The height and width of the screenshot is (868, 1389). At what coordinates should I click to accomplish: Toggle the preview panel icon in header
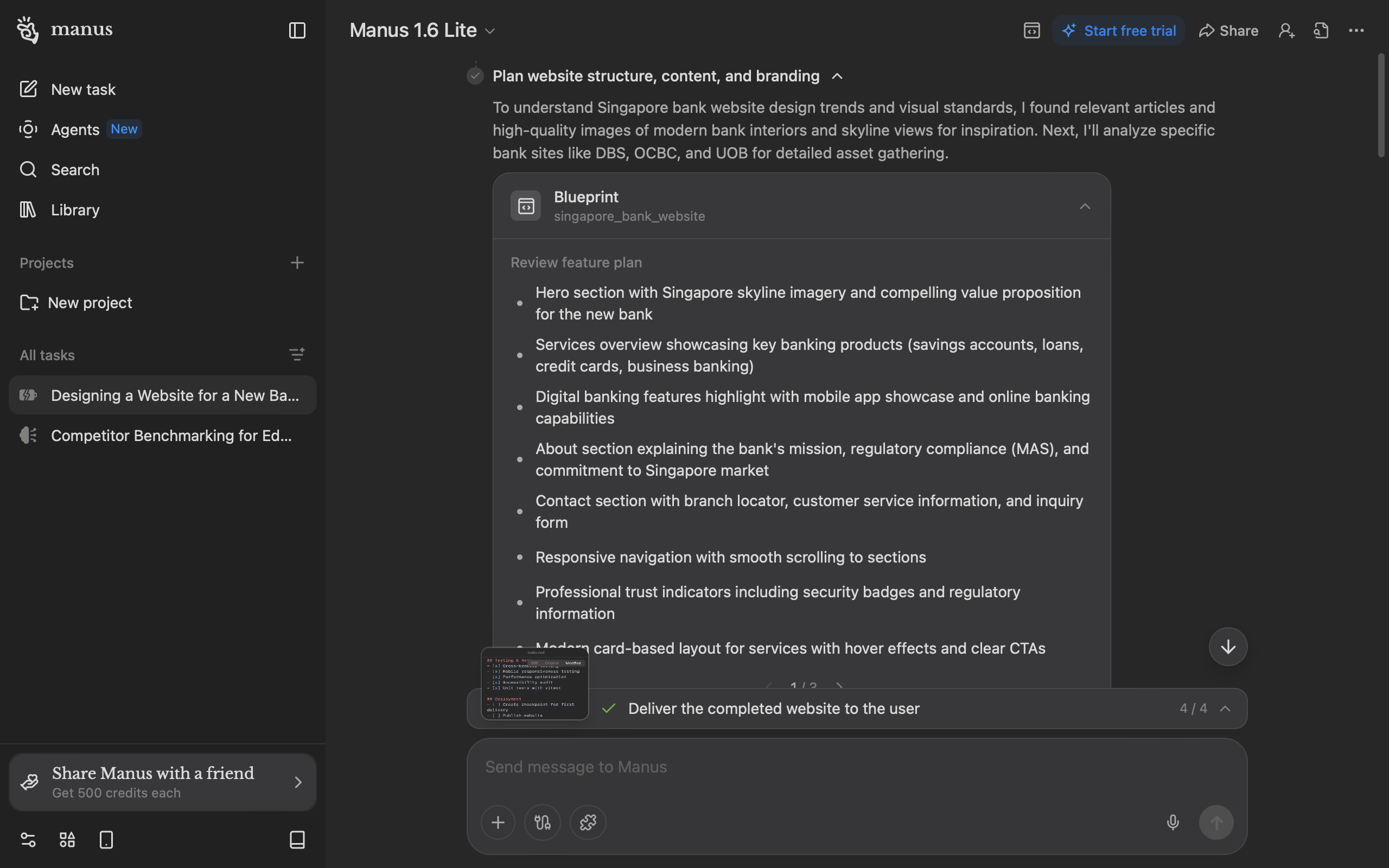[x=1031, y=30]
